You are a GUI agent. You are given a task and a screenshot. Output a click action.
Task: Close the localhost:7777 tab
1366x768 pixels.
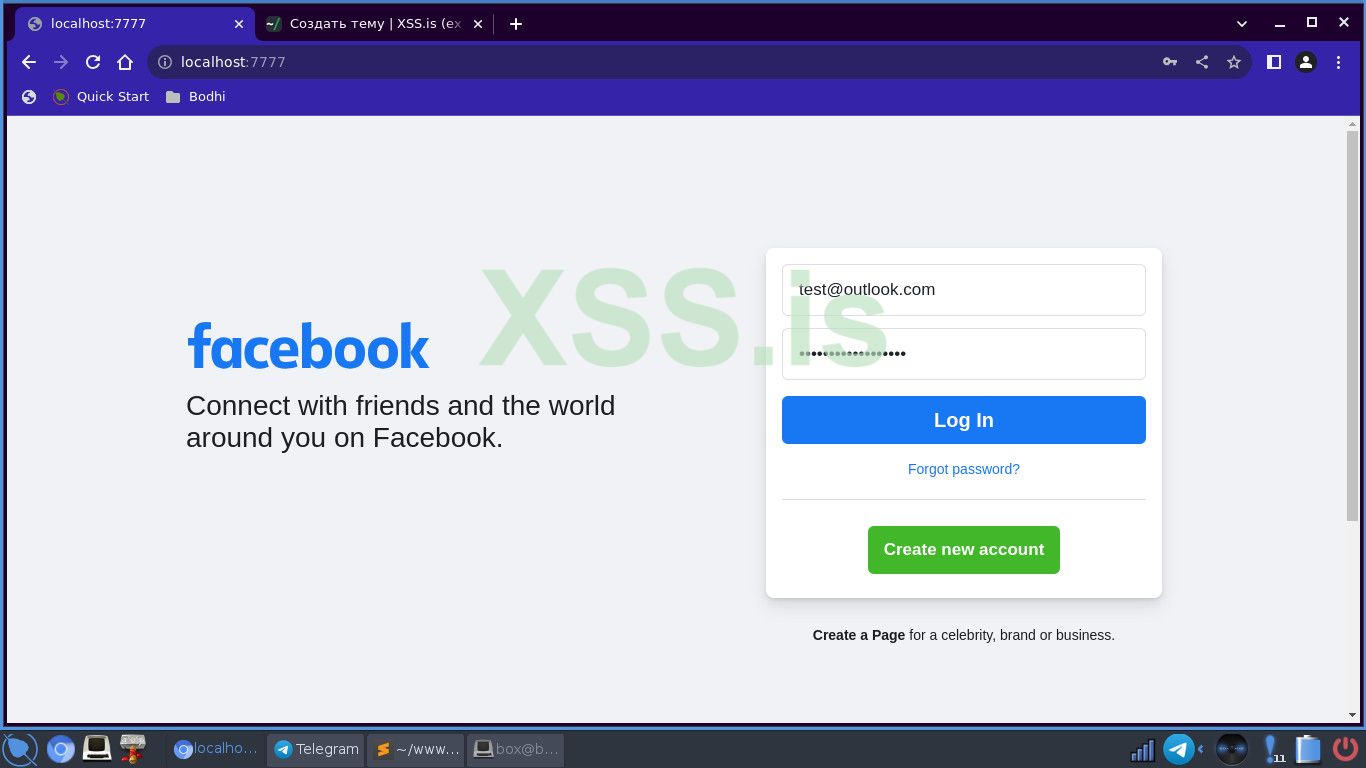click(238, 24)
